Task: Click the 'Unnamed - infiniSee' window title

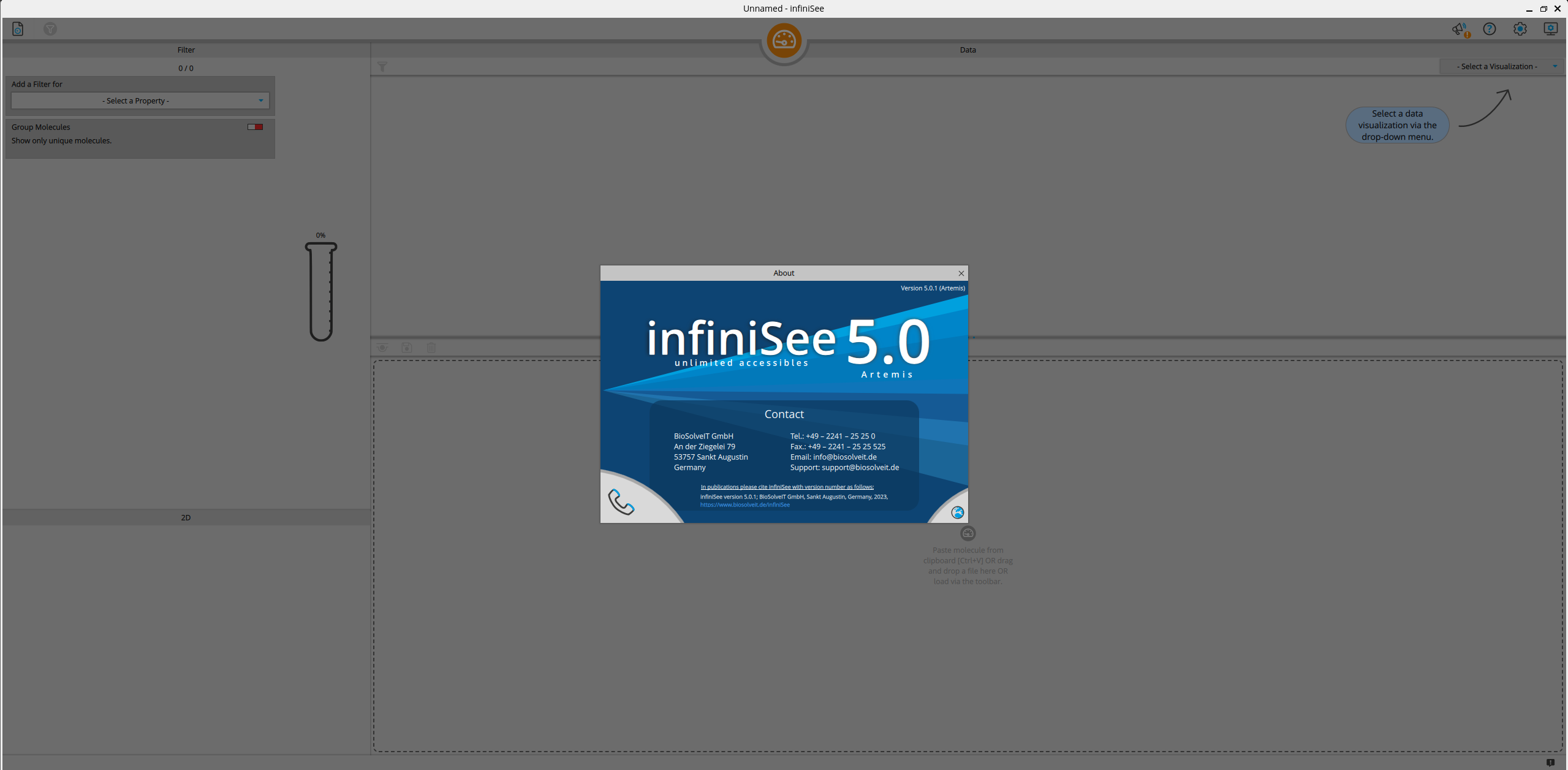Action: click(783, 9)
